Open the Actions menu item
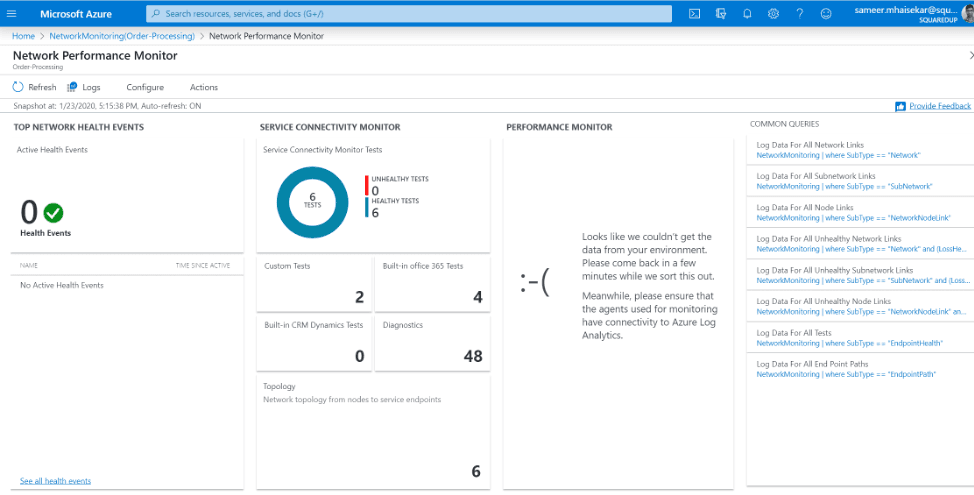Screen dimensions: 974x495 204,87
